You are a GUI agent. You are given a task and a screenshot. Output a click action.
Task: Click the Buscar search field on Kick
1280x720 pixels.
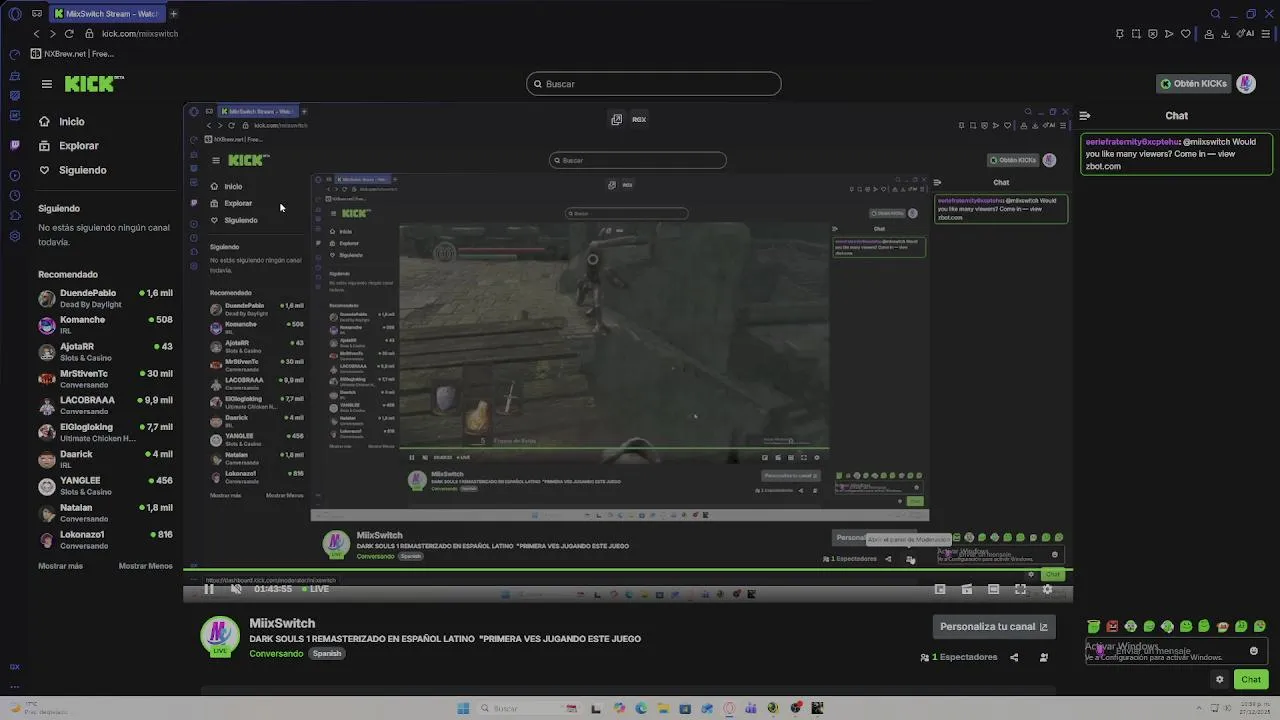654,84
